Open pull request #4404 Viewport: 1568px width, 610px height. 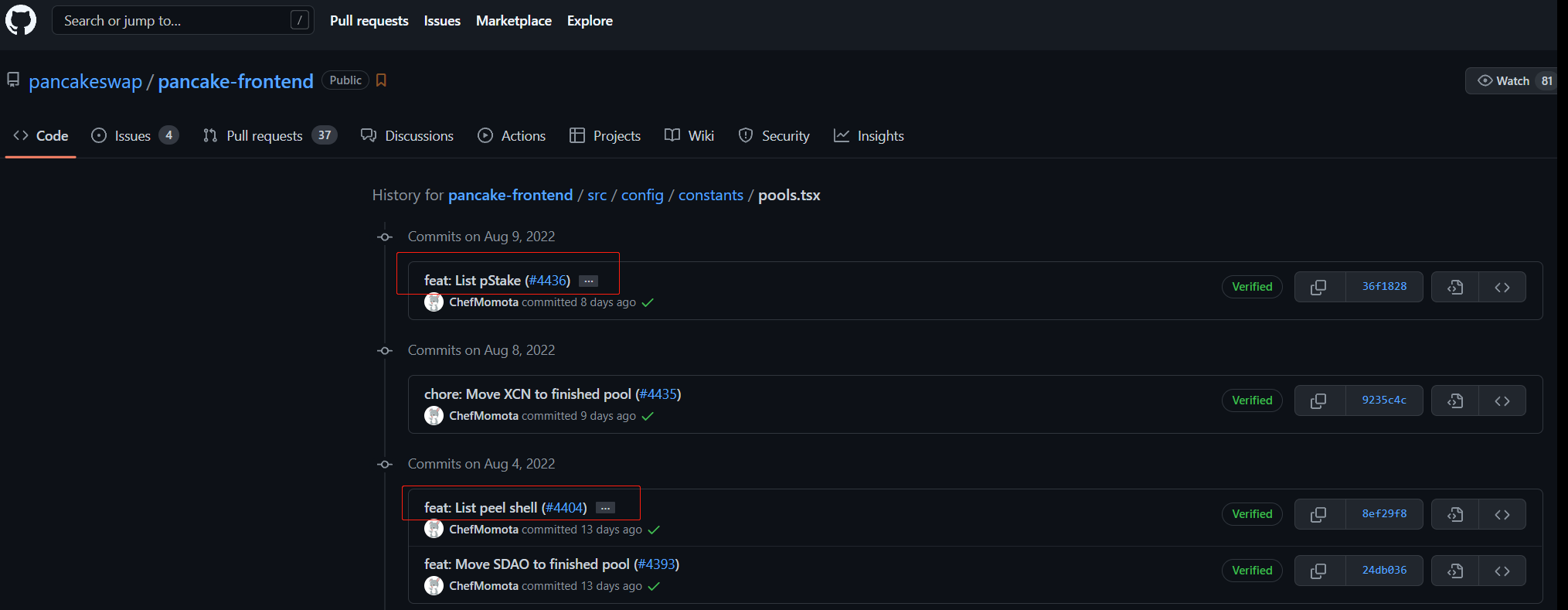[x=564, y=508]
